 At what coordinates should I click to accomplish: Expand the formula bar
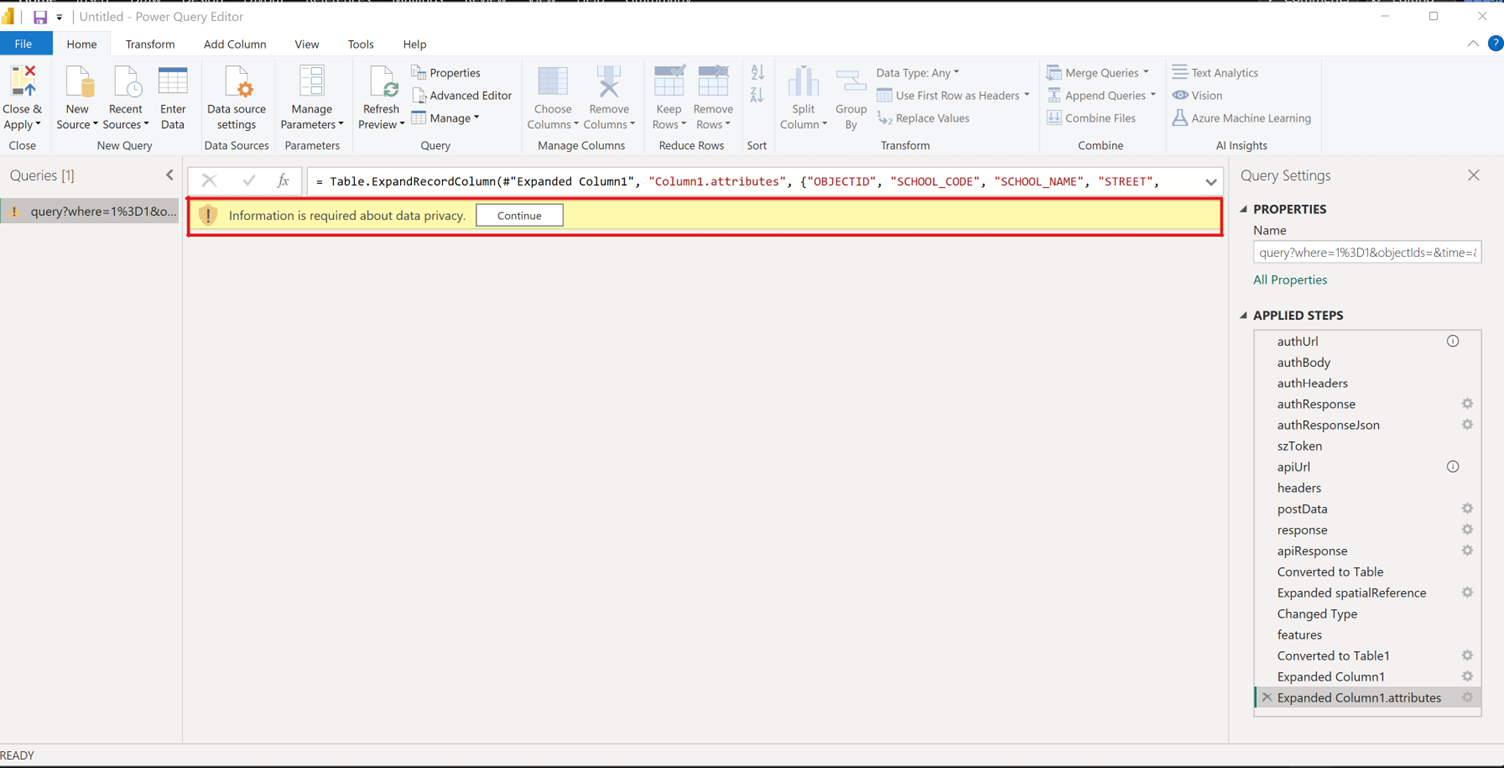coord(1211,182)
